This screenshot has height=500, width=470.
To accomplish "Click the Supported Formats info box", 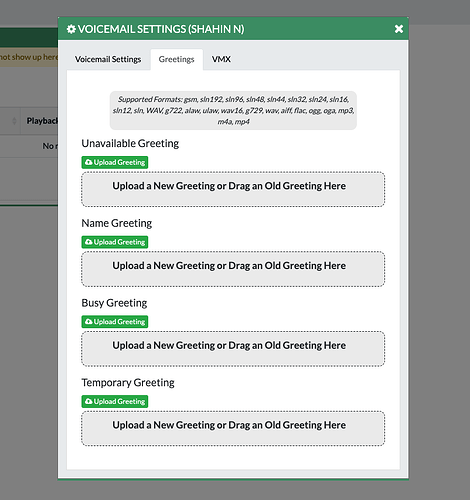I will click(x=233, y=110).
